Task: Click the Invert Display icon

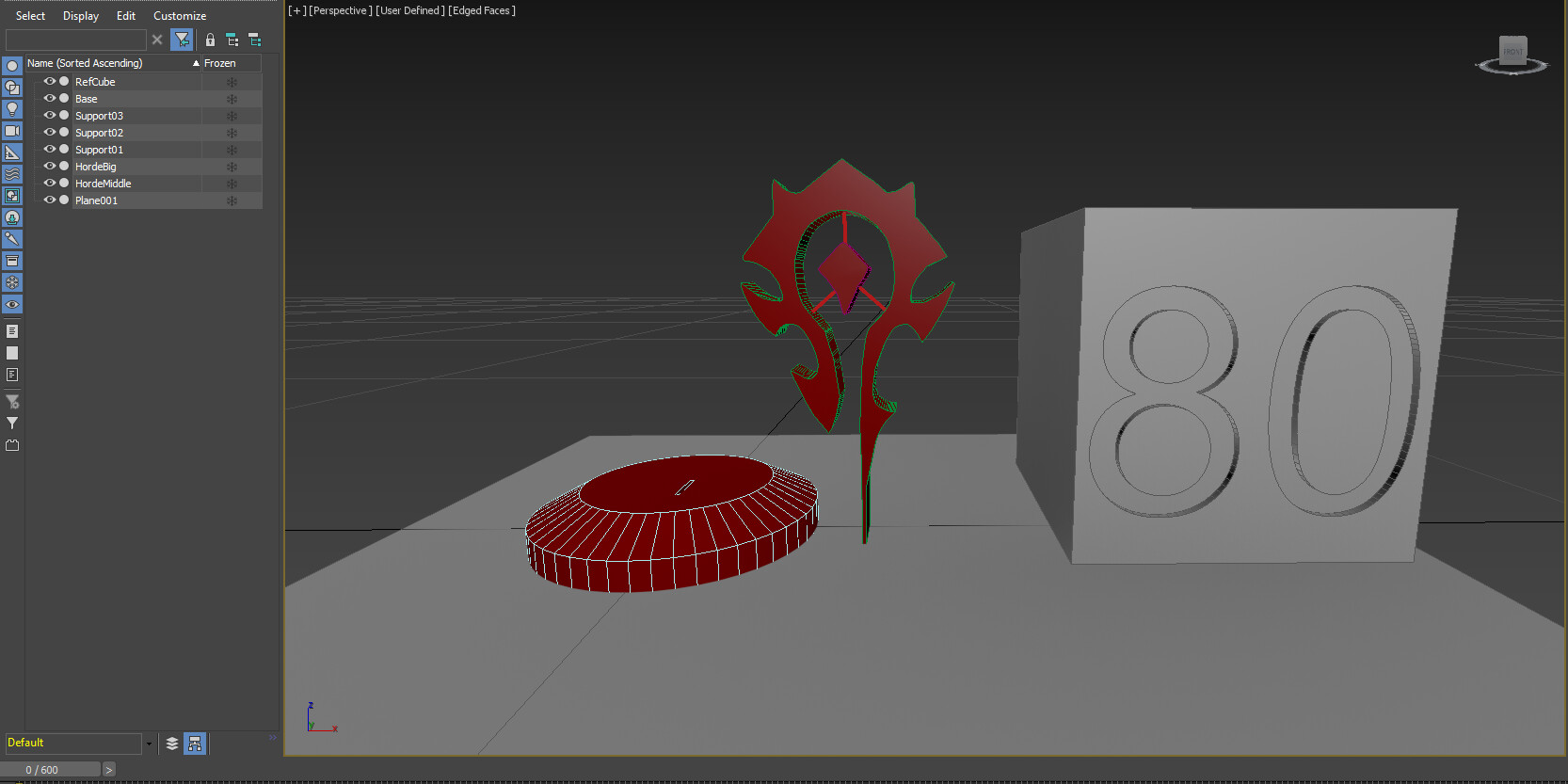Action: point(12,375)
